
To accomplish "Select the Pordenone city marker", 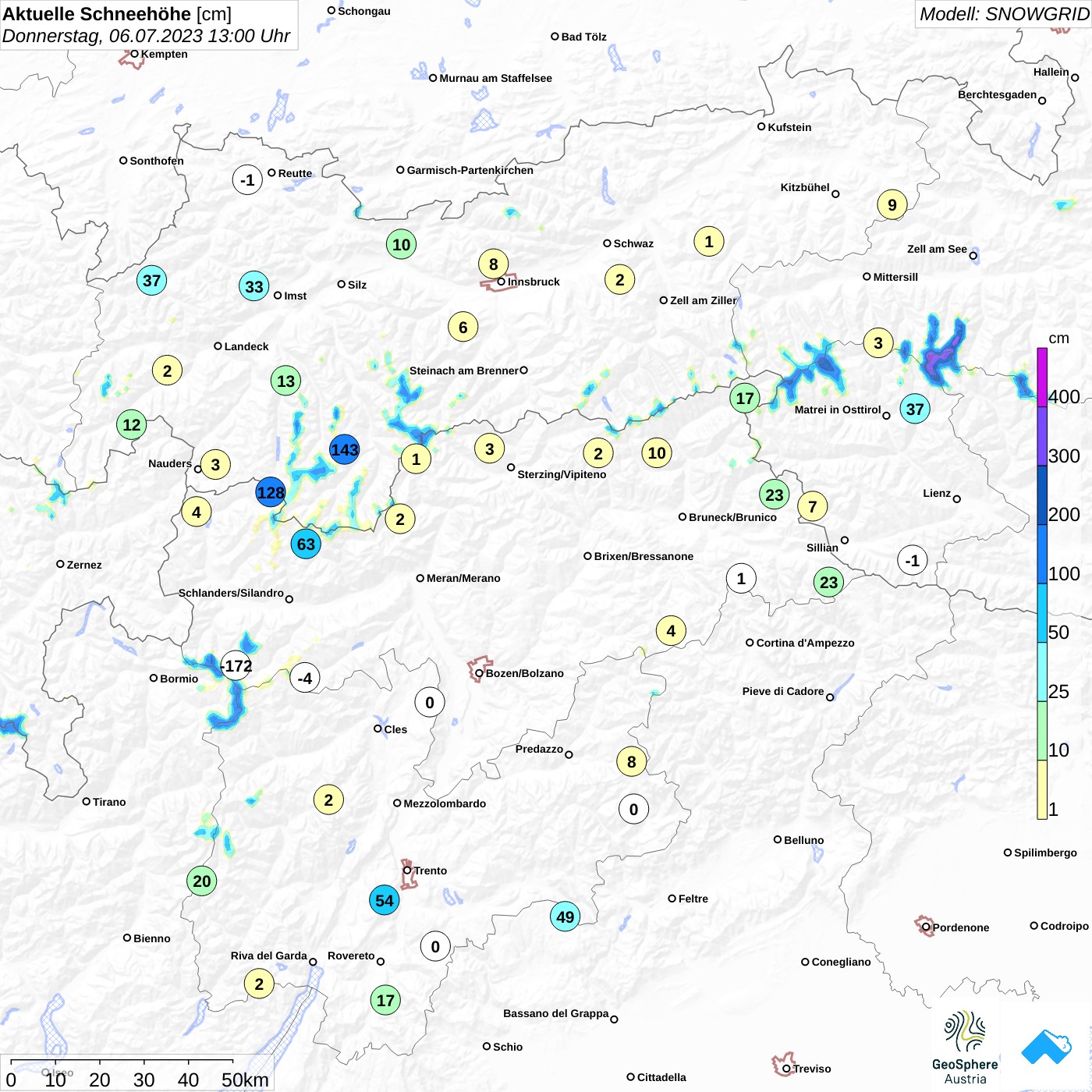I will [926, 927].
